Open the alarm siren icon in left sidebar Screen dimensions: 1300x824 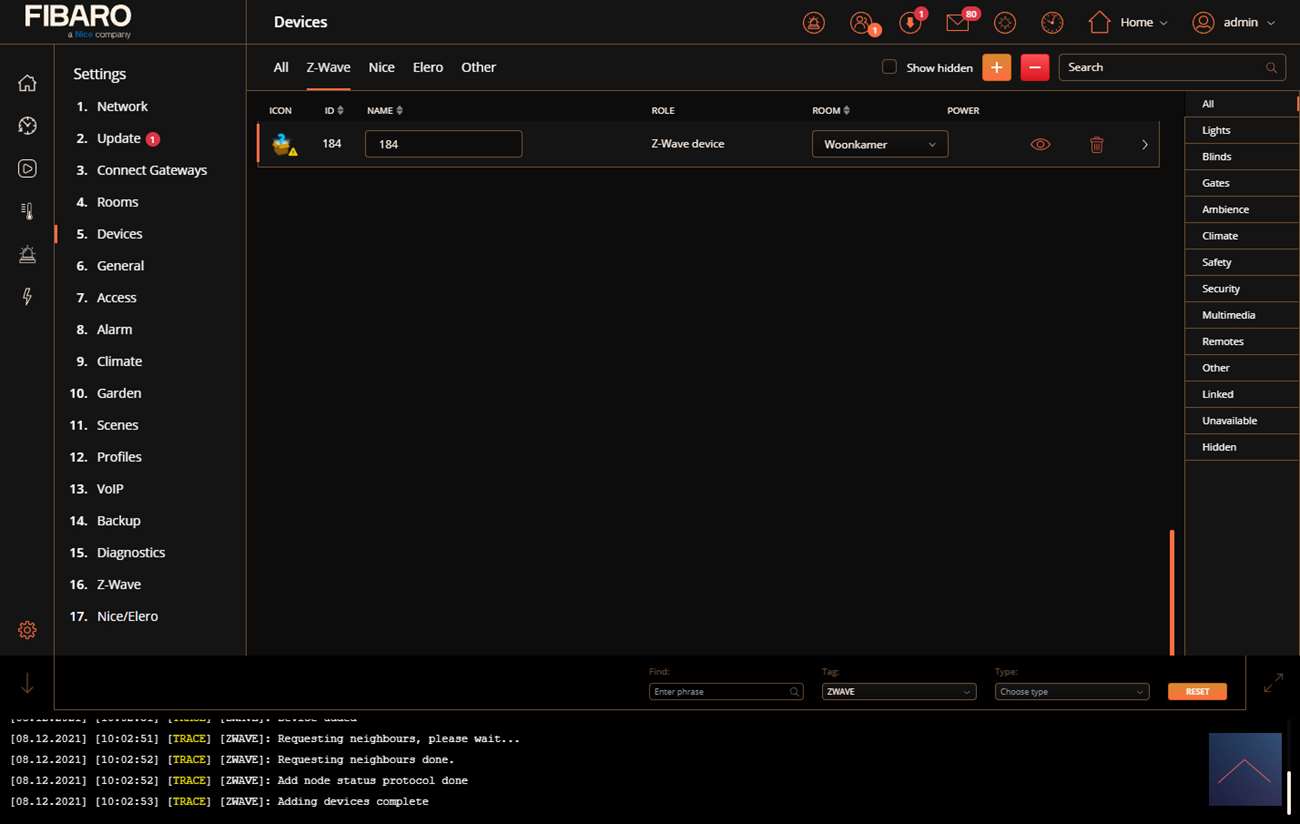pos(27,254)
